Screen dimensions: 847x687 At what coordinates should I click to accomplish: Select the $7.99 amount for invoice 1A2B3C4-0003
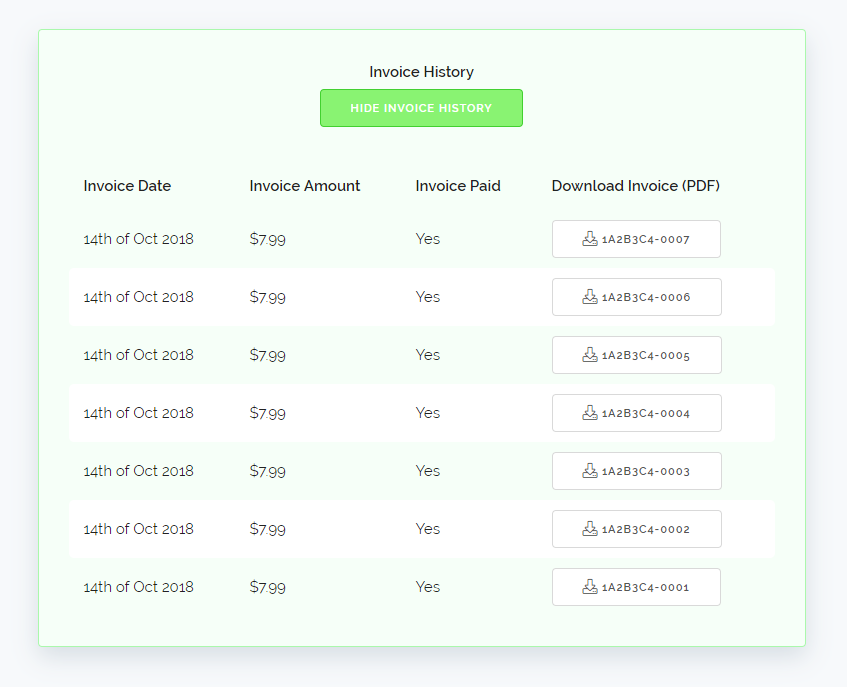click(267, 471)
